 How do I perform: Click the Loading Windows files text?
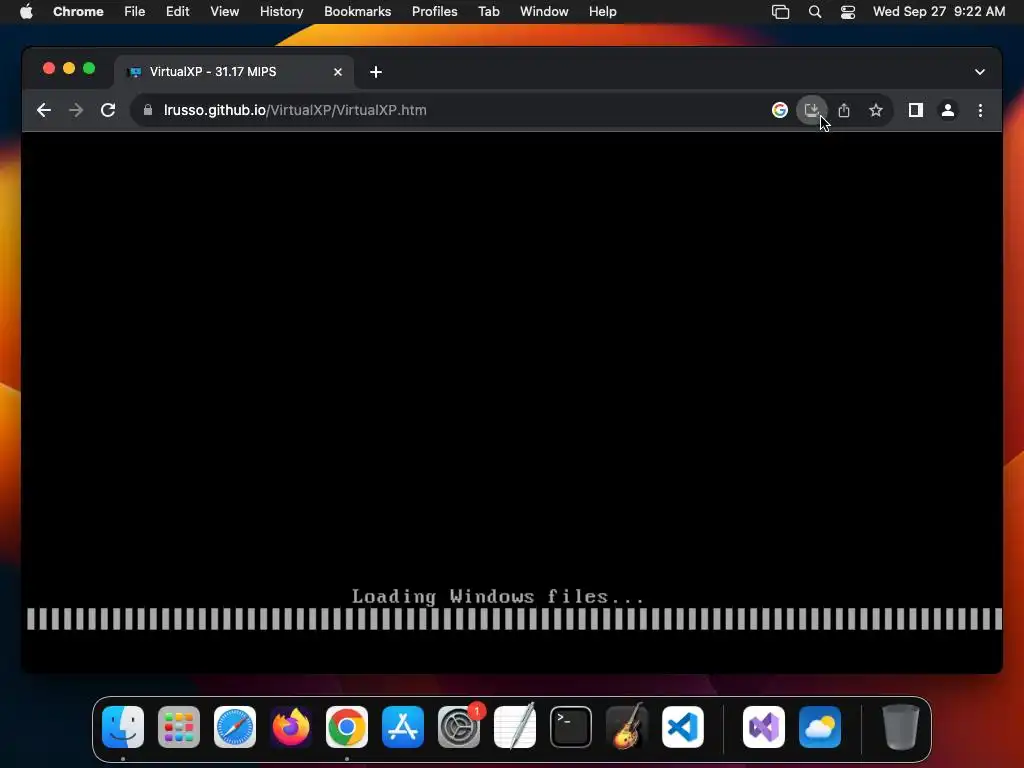point(498,596)
